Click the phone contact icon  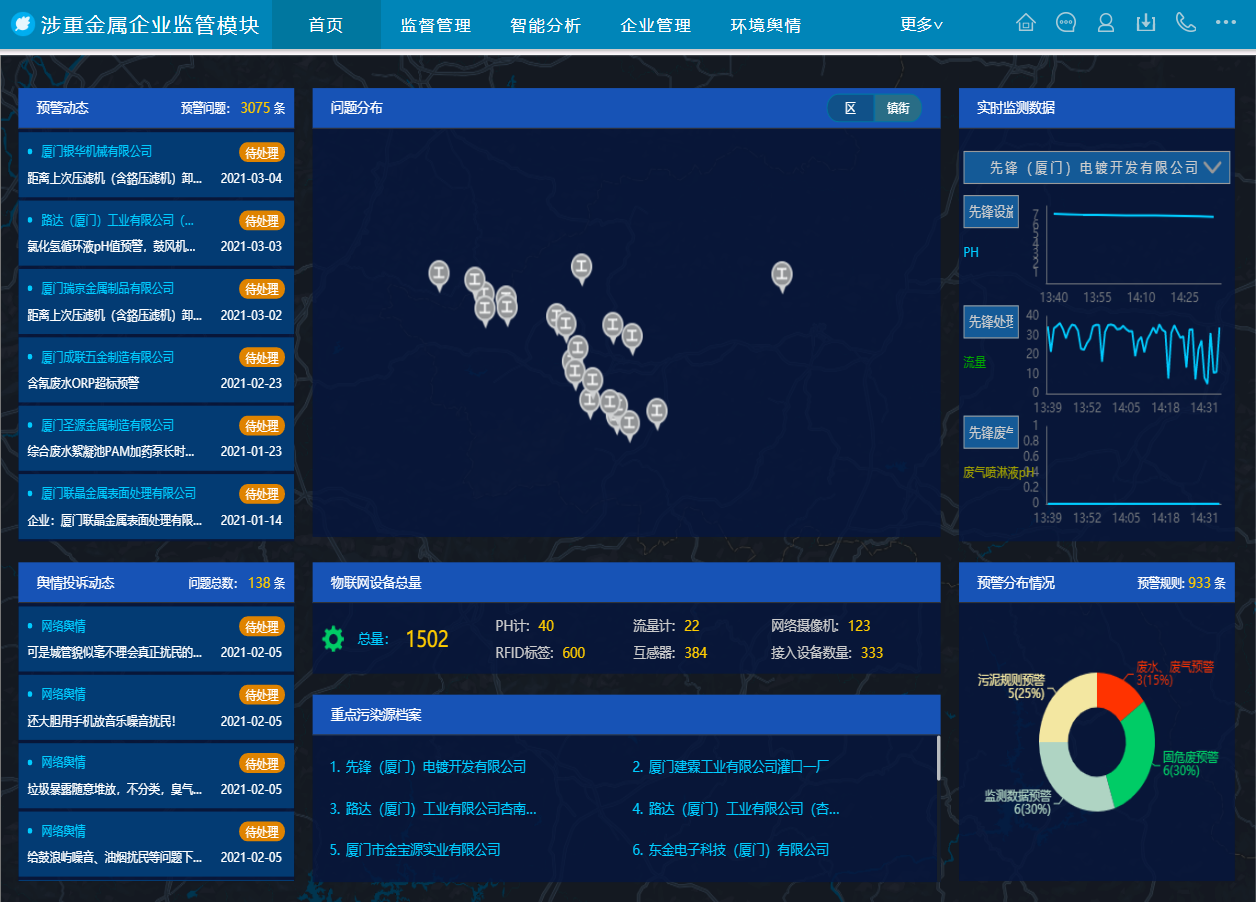point(1186,23)
